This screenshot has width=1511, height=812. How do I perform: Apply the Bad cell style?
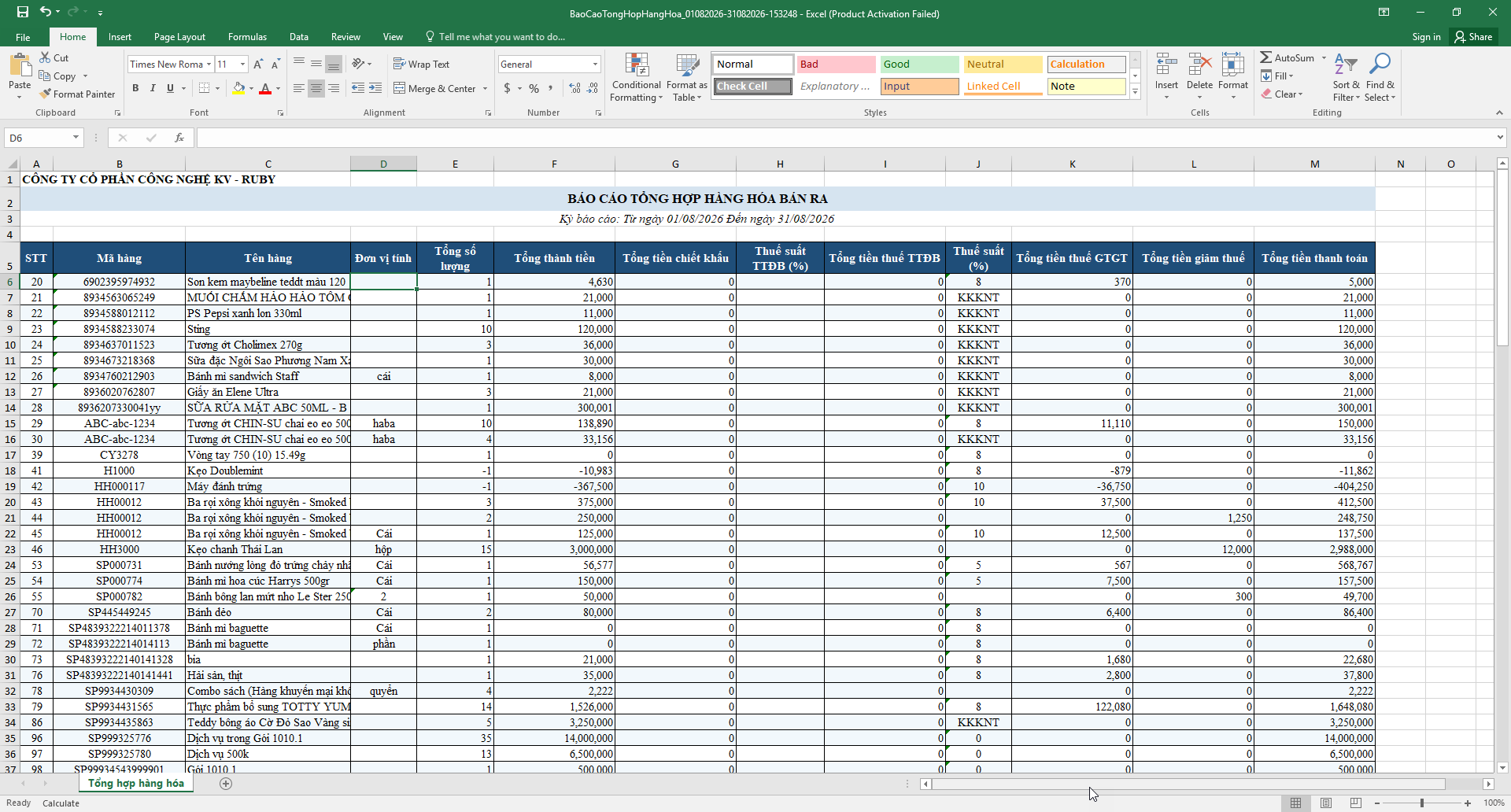836,65
